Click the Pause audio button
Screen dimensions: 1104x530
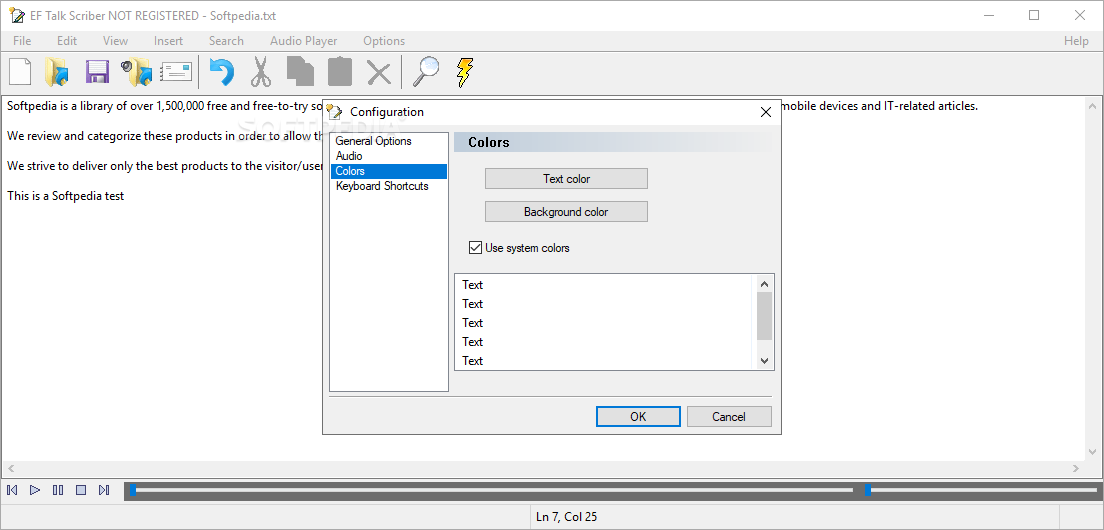click(x=58, y=490)
